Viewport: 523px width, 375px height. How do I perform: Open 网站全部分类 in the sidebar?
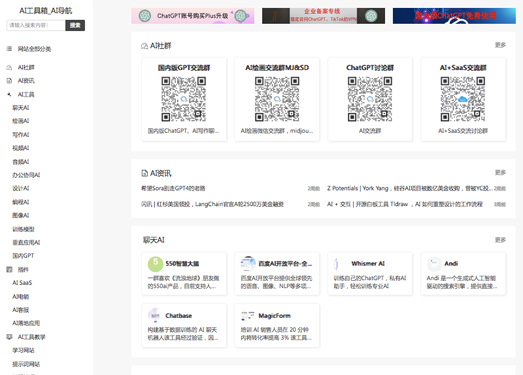pos(34,49)
